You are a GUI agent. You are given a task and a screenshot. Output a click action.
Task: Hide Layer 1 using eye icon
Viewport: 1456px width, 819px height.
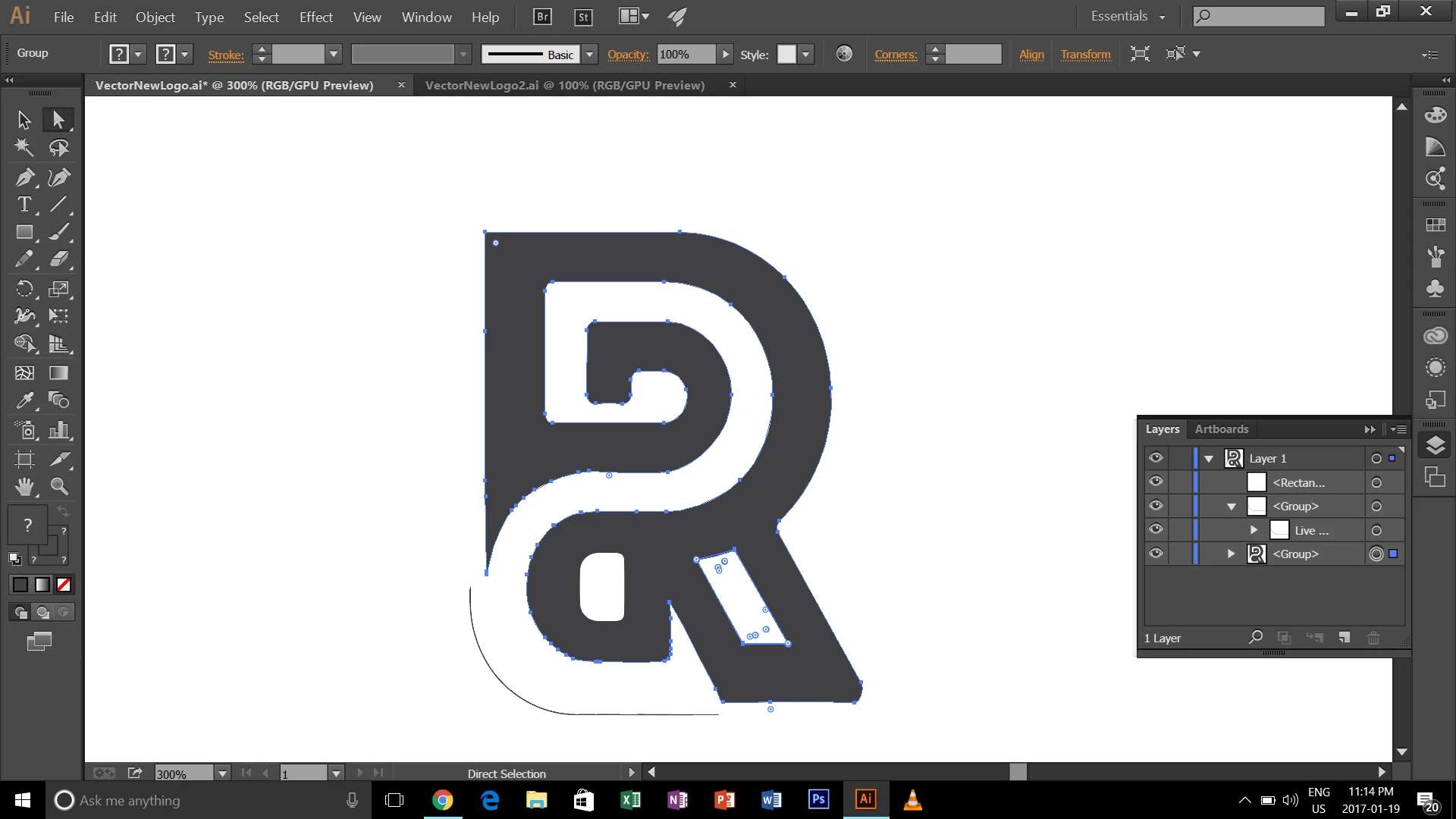click(1156, 458)
